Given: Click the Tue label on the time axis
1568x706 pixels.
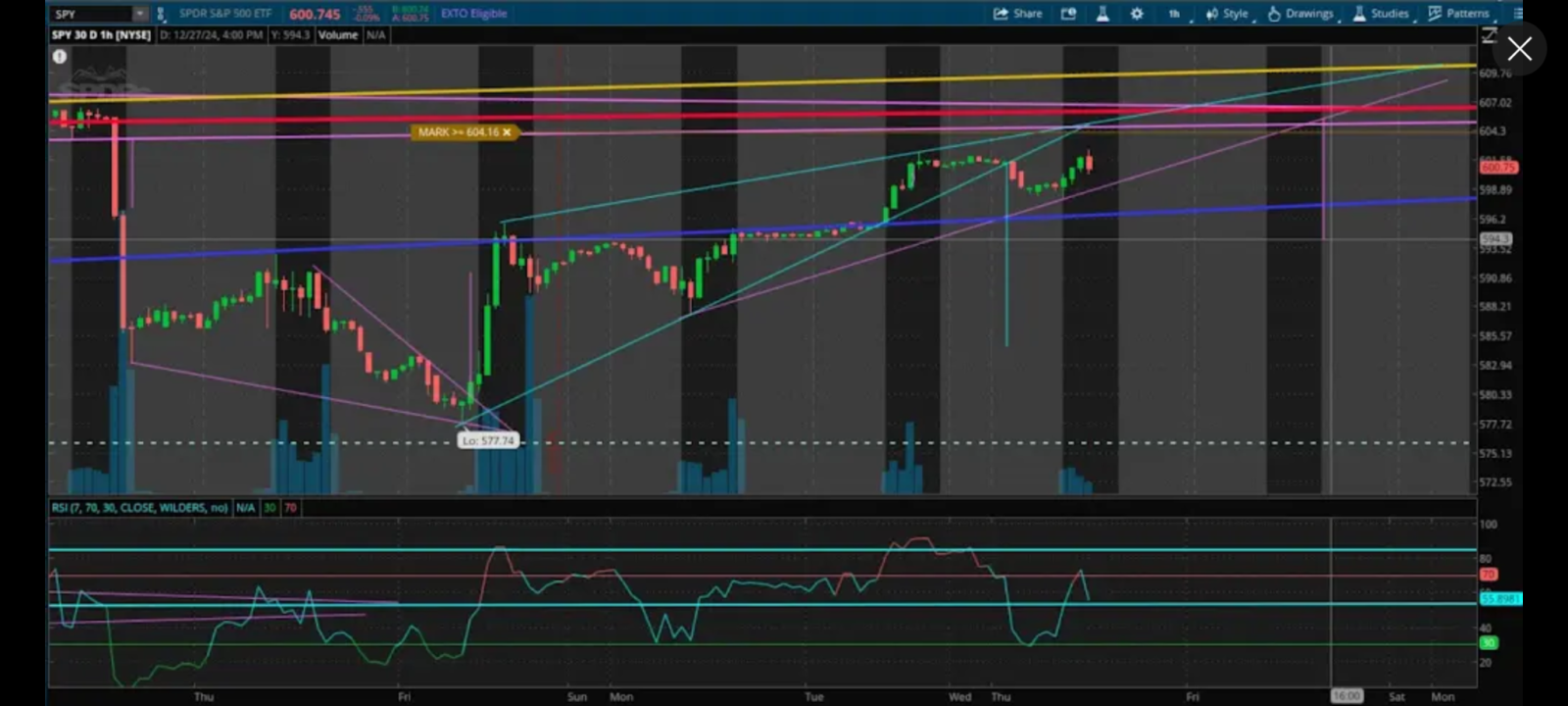Looking at the screenshot, I should (x=813, y=697).
